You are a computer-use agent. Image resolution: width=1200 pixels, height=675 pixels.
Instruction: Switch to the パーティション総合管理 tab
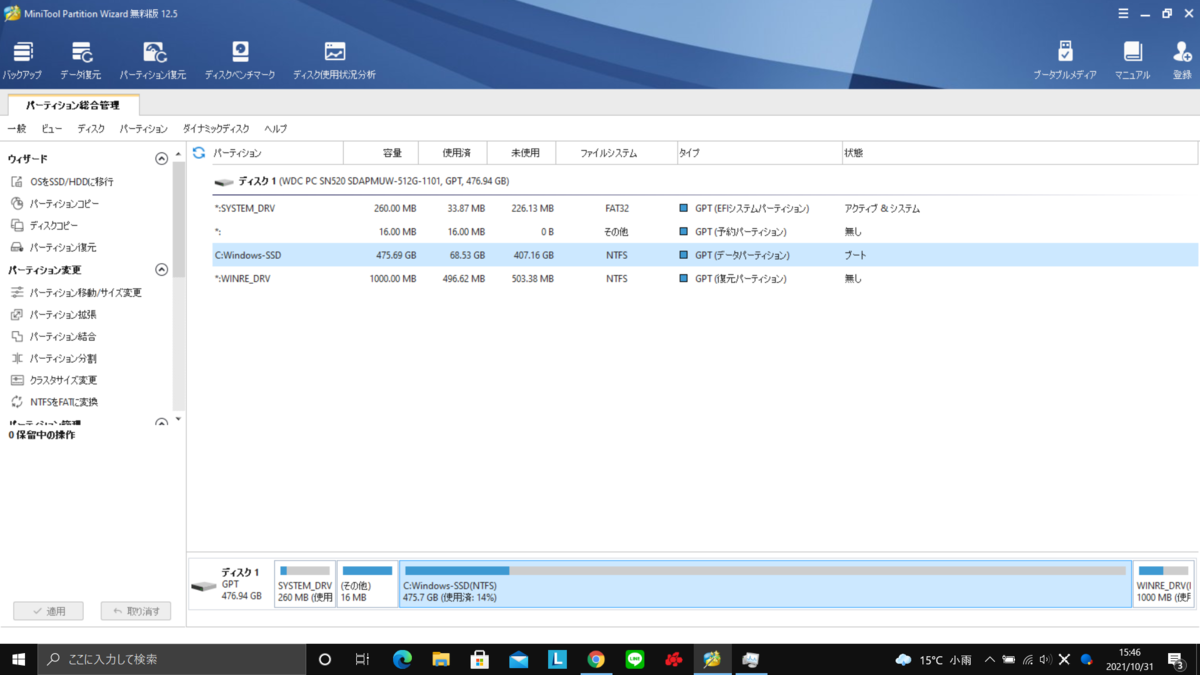[x=72, y=103]
